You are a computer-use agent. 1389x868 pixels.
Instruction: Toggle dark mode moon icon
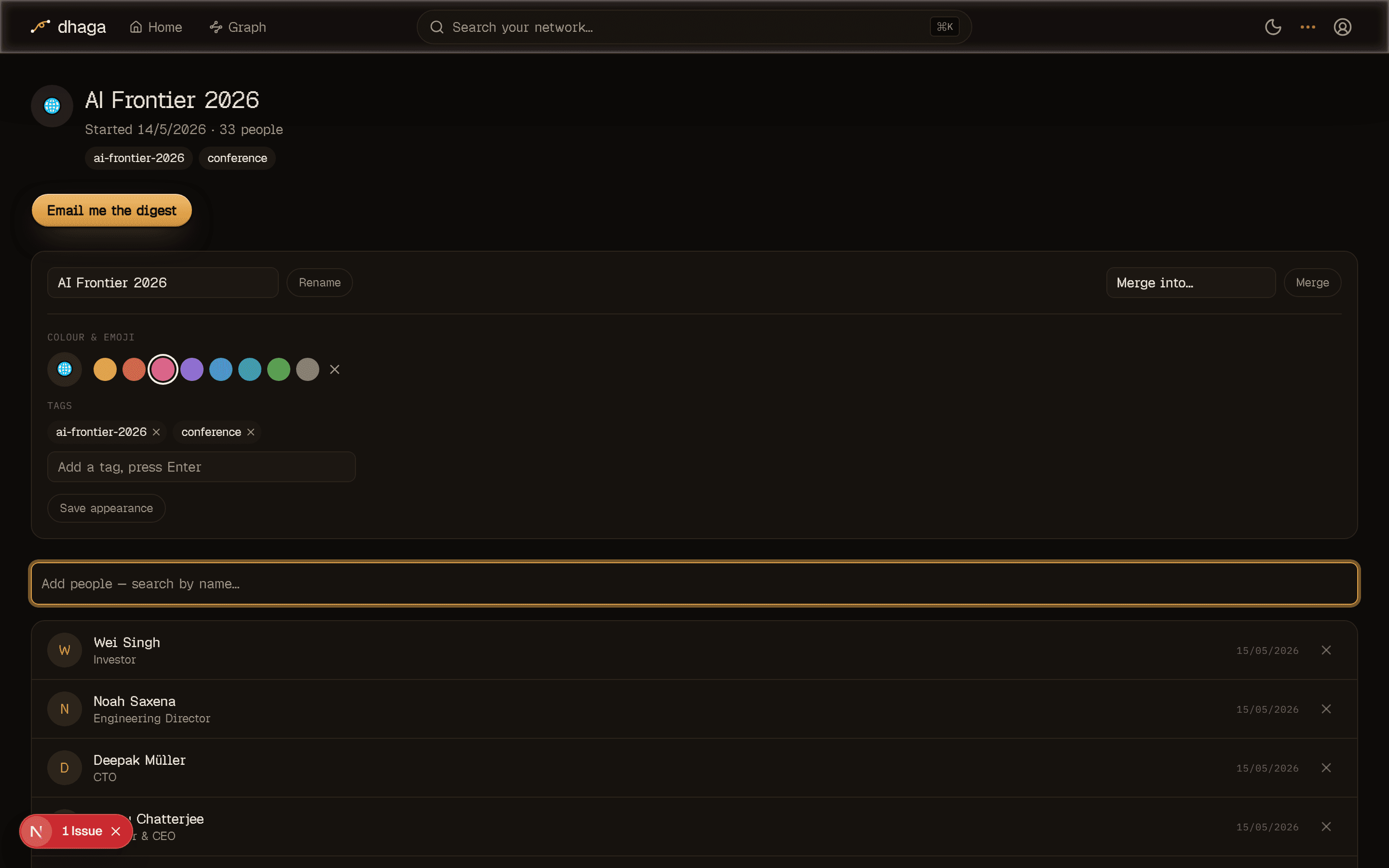(x=1273, y=27)
